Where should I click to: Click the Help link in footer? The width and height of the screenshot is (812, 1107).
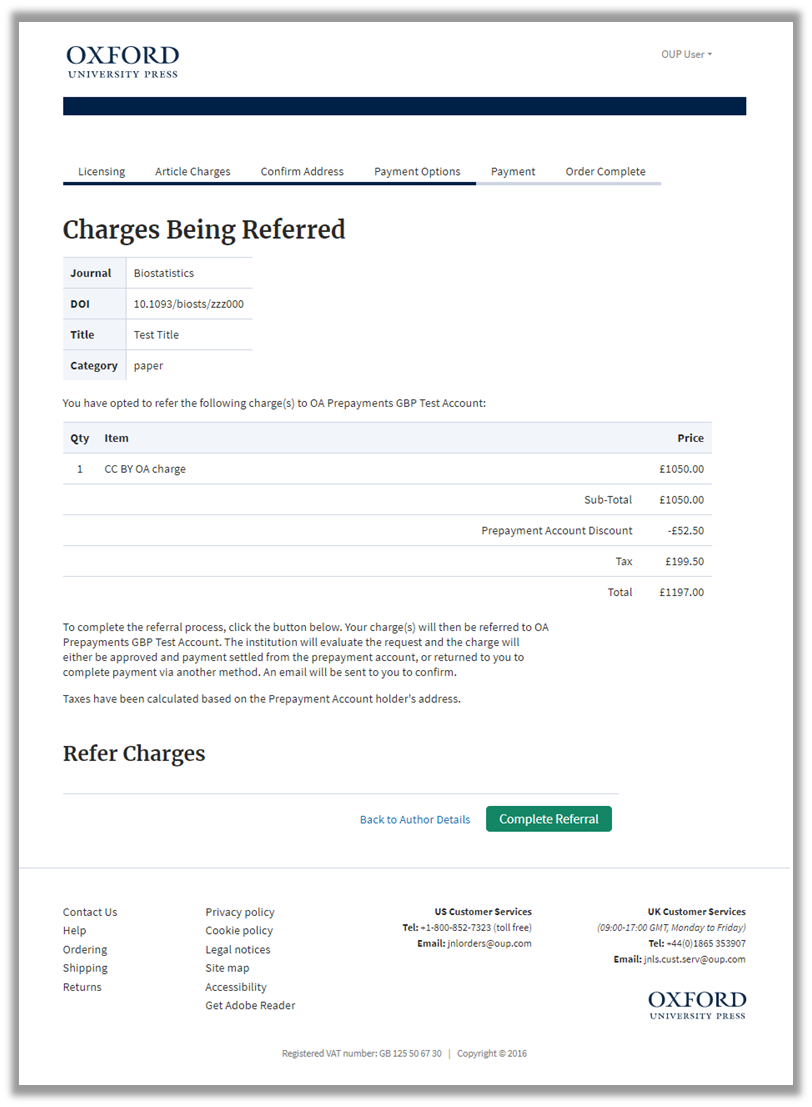(74, 931)
